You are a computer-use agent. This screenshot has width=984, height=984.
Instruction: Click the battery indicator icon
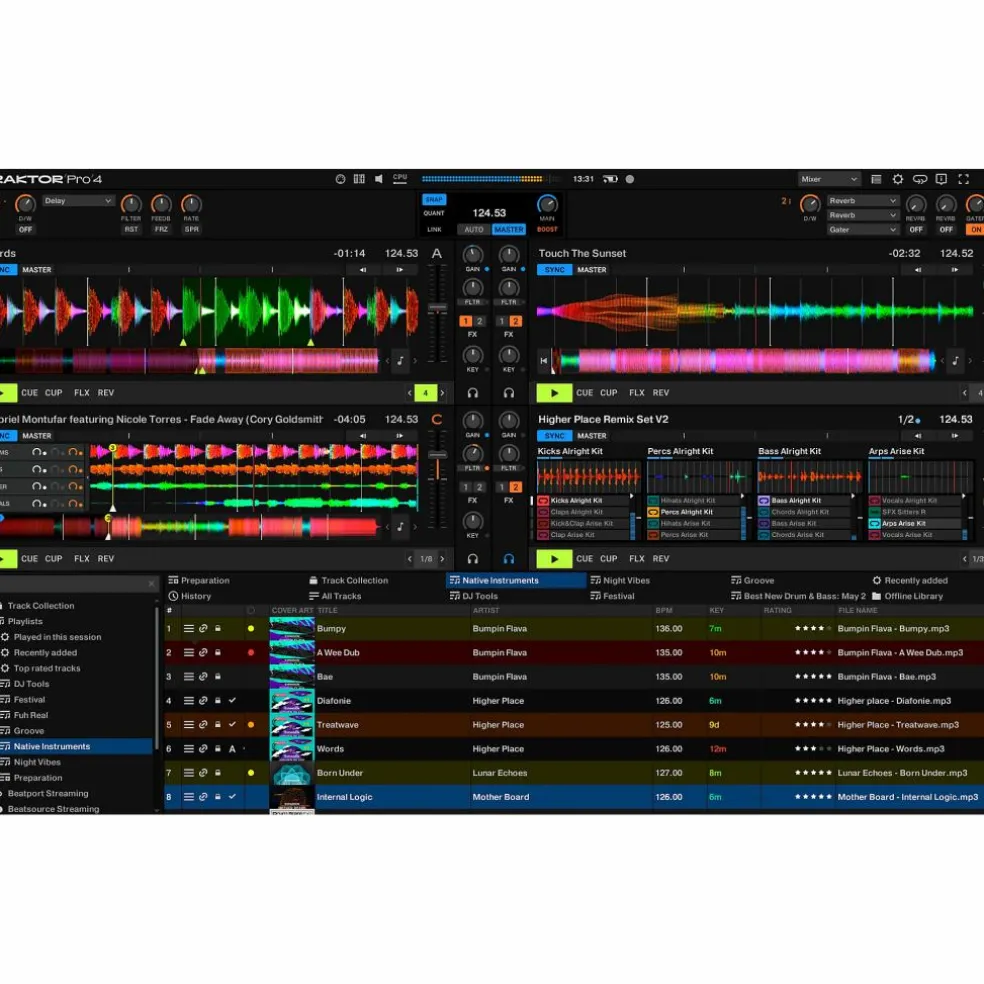coord(610,179)
